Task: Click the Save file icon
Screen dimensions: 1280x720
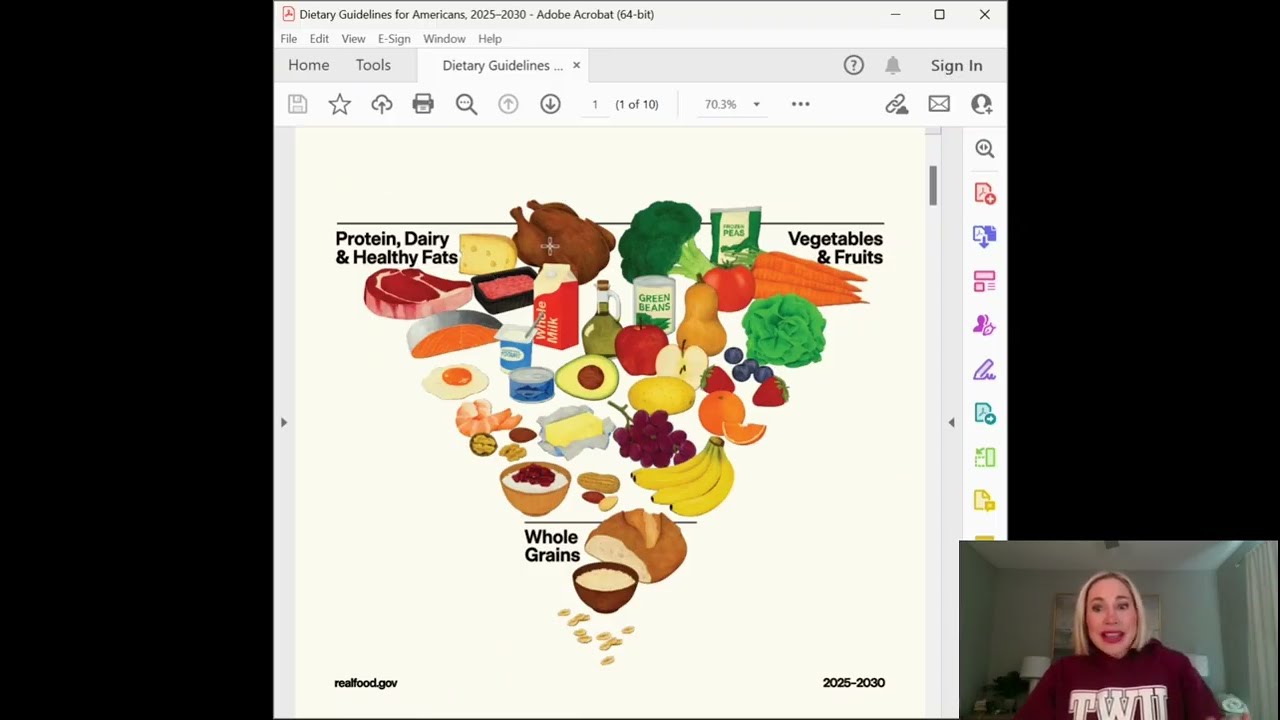Action: pyautogui.click(x=297, y=104)
